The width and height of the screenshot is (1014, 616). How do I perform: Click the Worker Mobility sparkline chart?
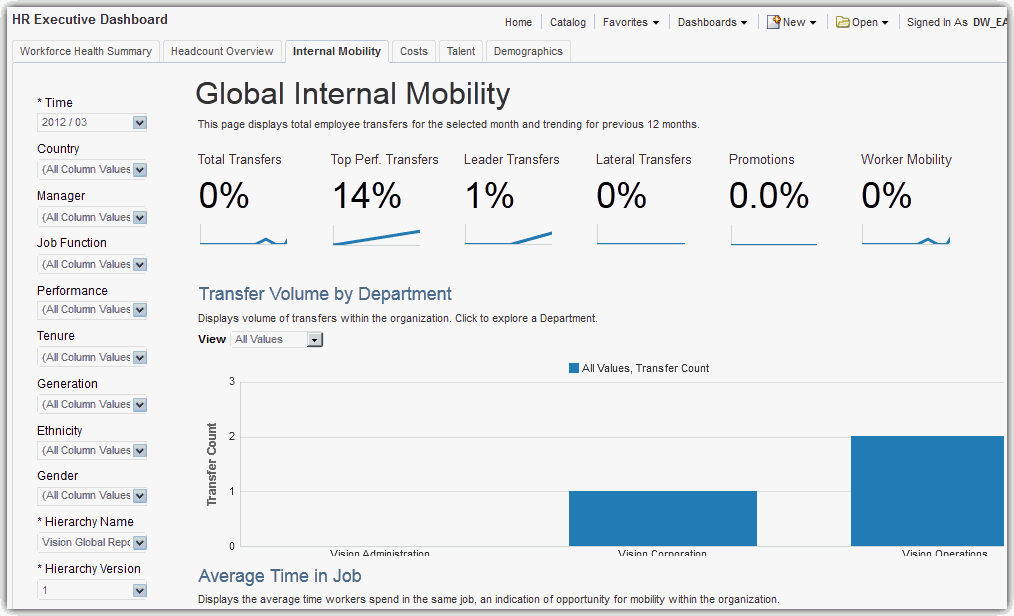click(x=905, y=236)
